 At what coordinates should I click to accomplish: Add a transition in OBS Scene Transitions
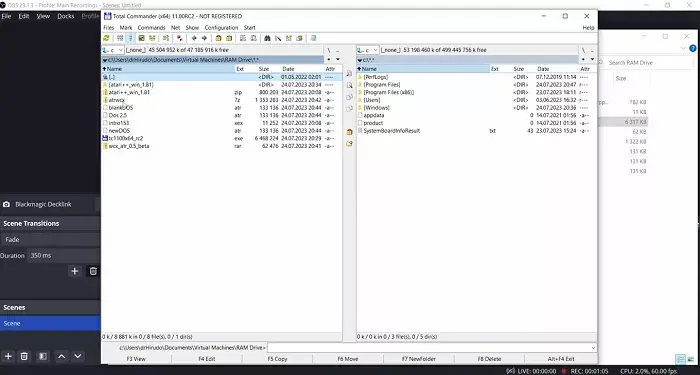[x=75, y=271]
